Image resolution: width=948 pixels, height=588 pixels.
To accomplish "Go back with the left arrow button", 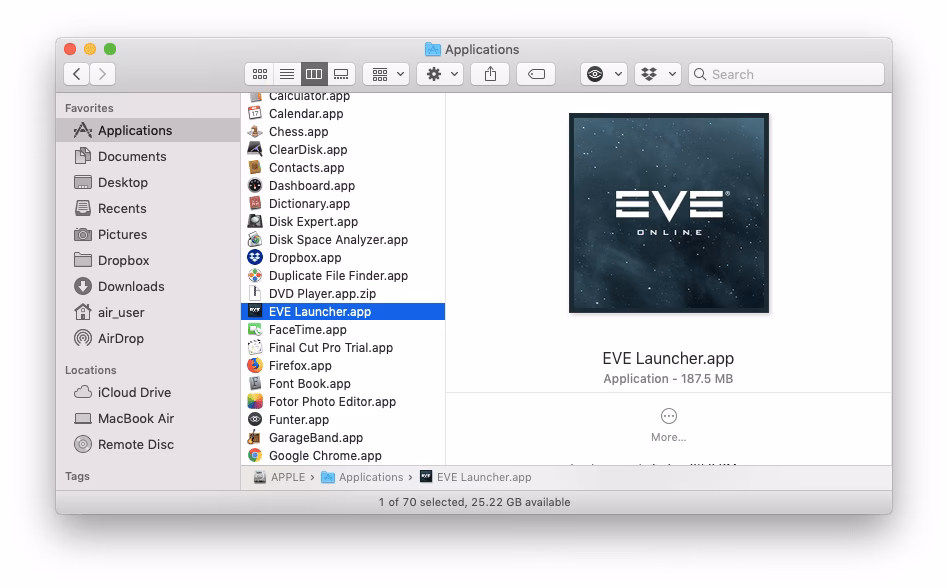I will point(77,74).
